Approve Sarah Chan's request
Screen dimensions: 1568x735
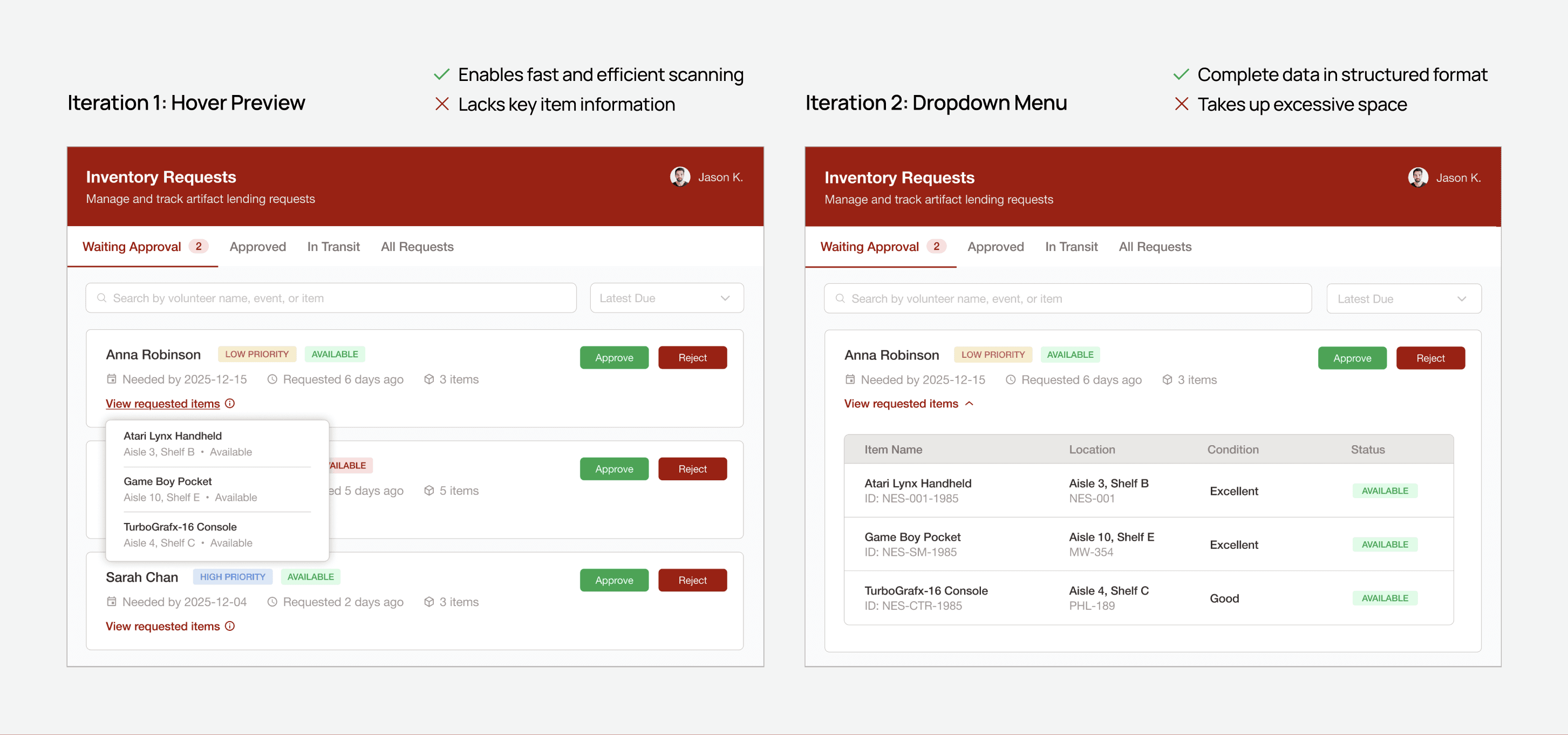[x=613, y=580]
